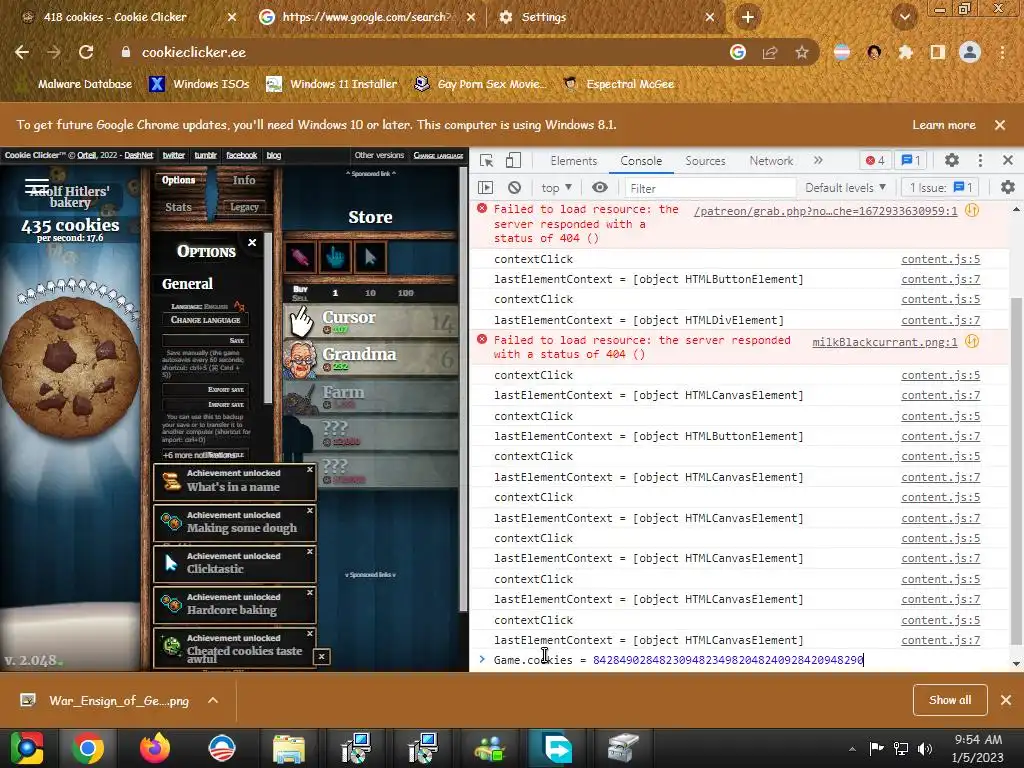This screenshot has height=768, width=1024.
Task: Open the JavaScript context dropdown labeled top
Action: [556, 188]
